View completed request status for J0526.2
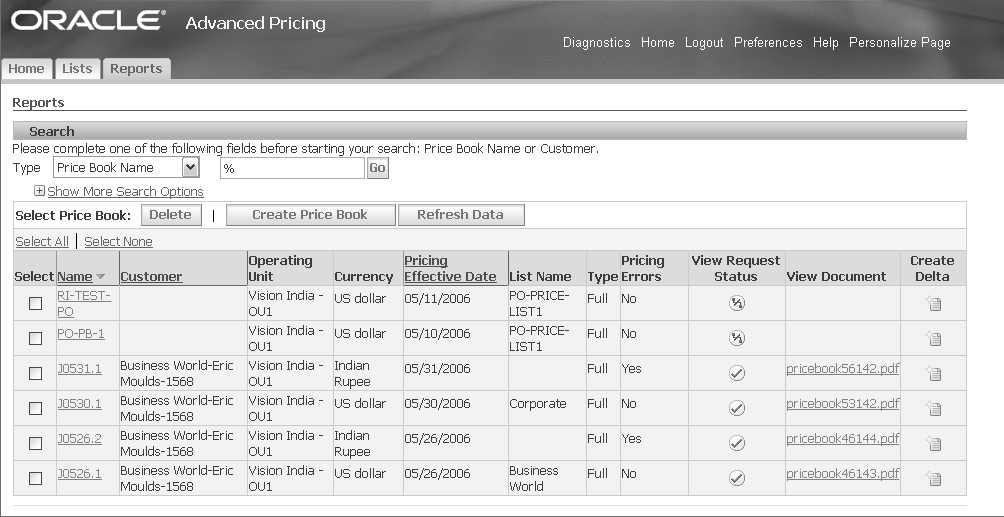The image size is (1004, 517). click(736, 443)
